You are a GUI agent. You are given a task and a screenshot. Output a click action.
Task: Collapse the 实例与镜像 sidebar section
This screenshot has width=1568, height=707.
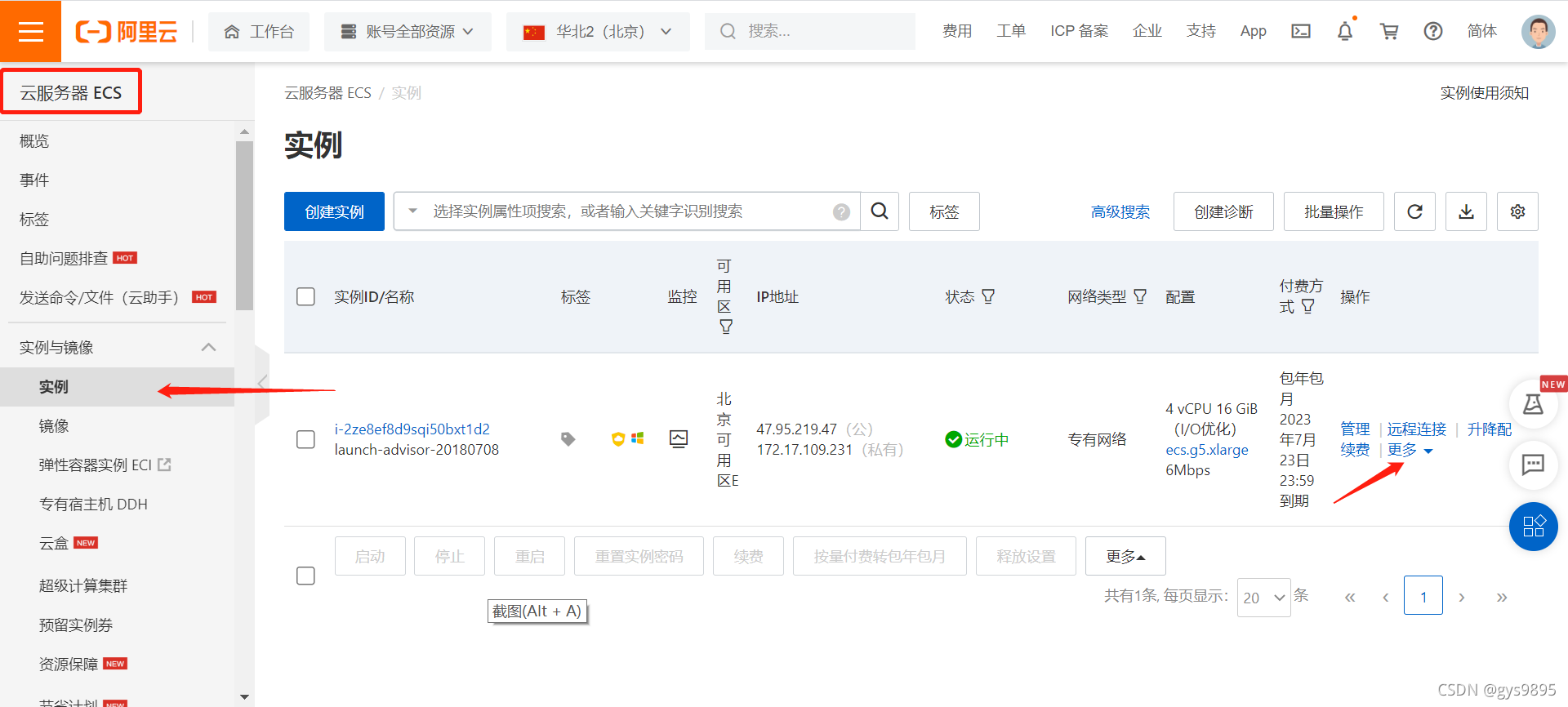point(209,347)
